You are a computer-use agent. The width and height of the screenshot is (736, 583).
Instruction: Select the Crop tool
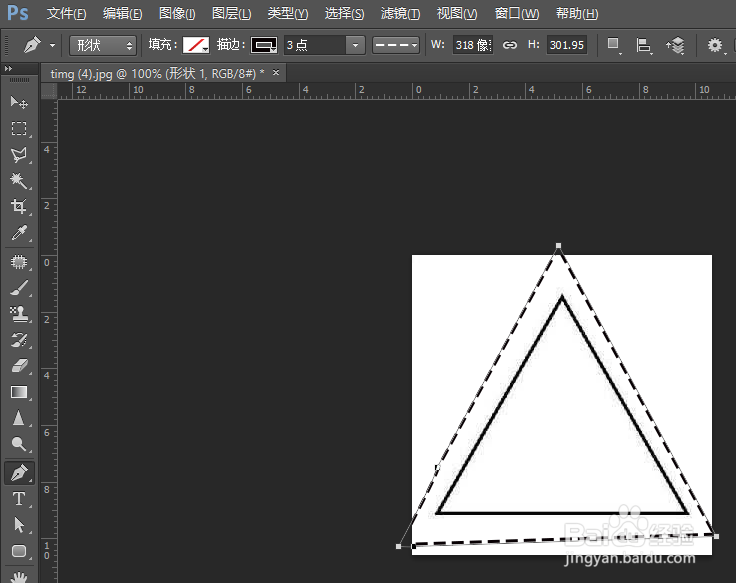(19, 206)
